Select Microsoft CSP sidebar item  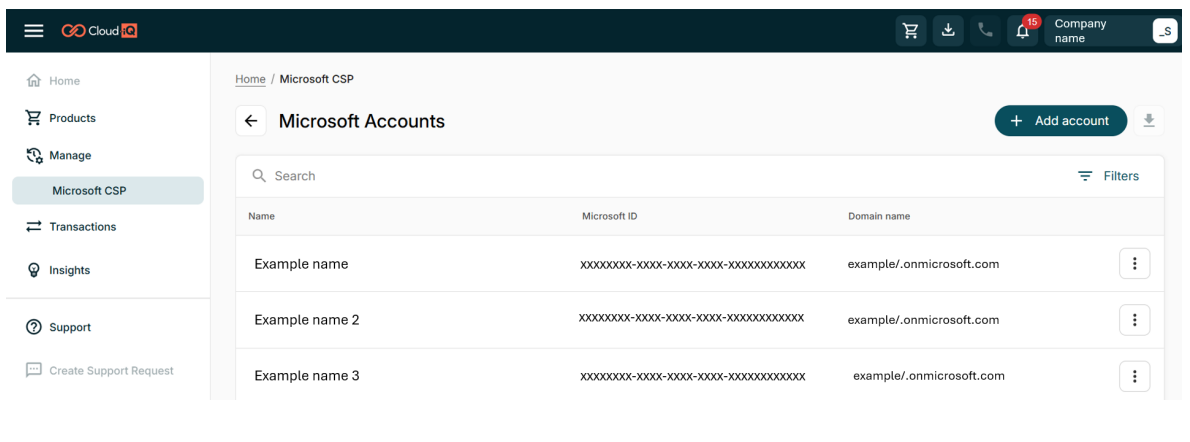(108, 191)
